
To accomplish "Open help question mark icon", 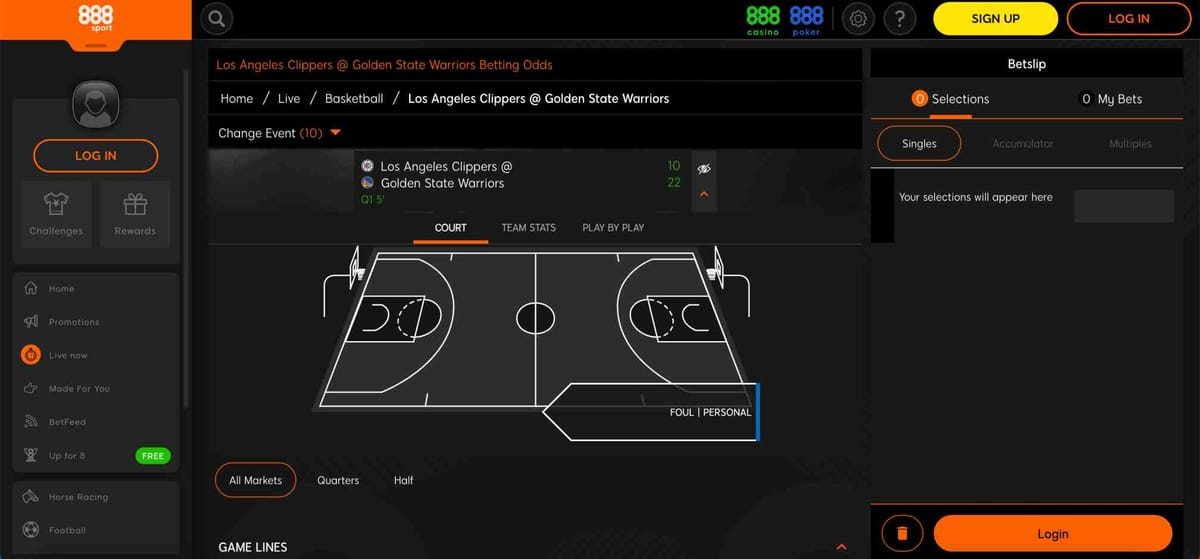I will [x=900, y=19].
